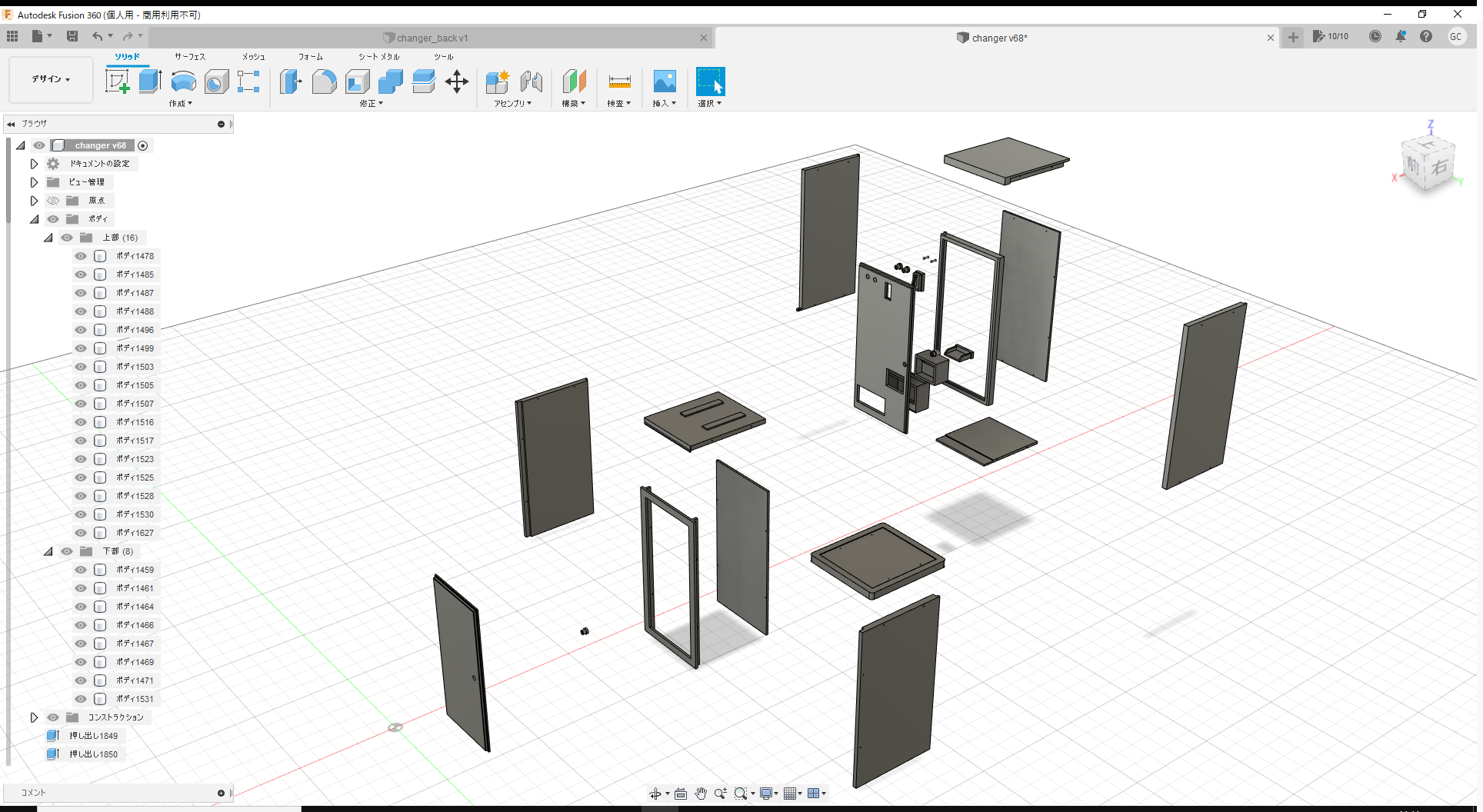
Task: Show the 原点 folder visibility
Action: click(53, 200)
